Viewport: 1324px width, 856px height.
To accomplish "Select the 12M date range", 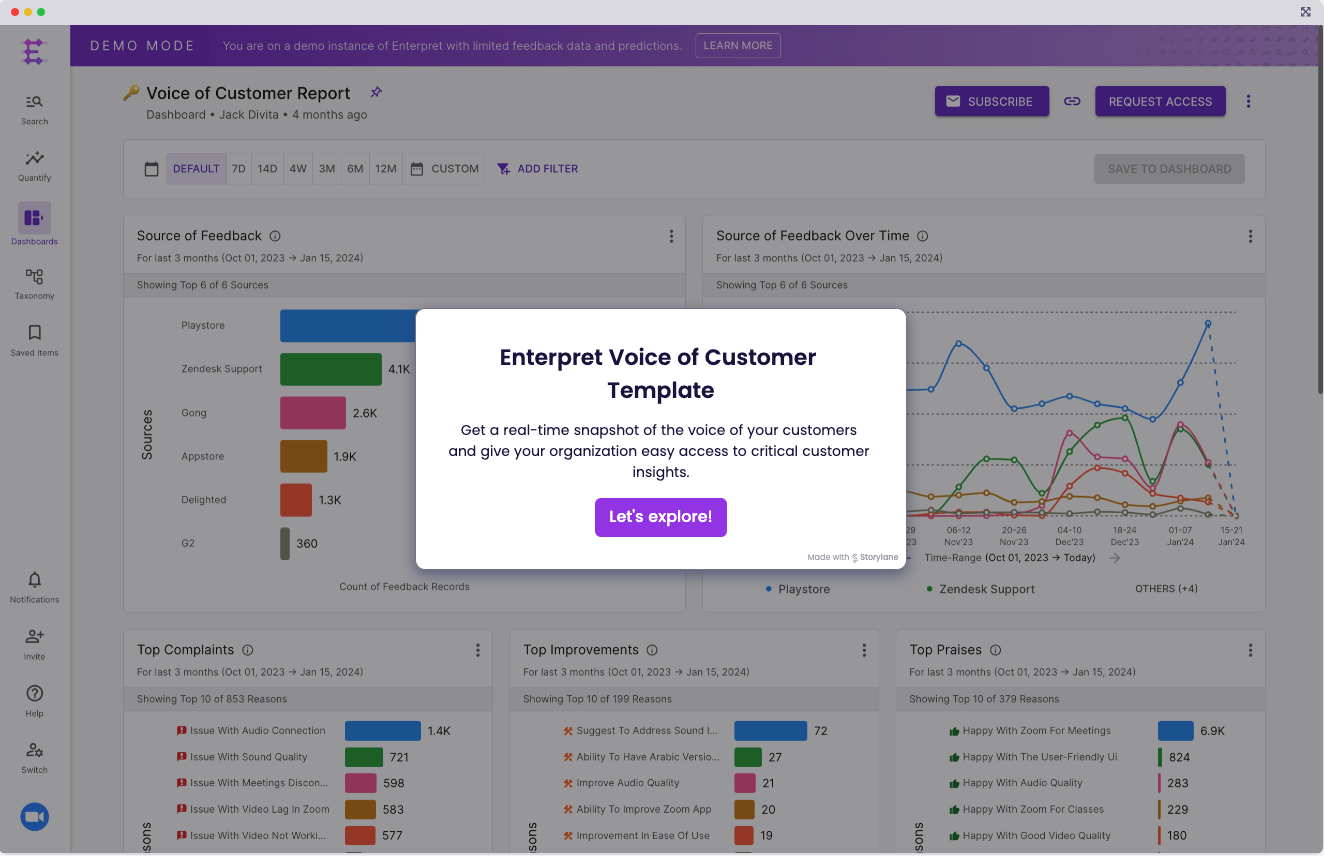I will [x=386, y=169].
